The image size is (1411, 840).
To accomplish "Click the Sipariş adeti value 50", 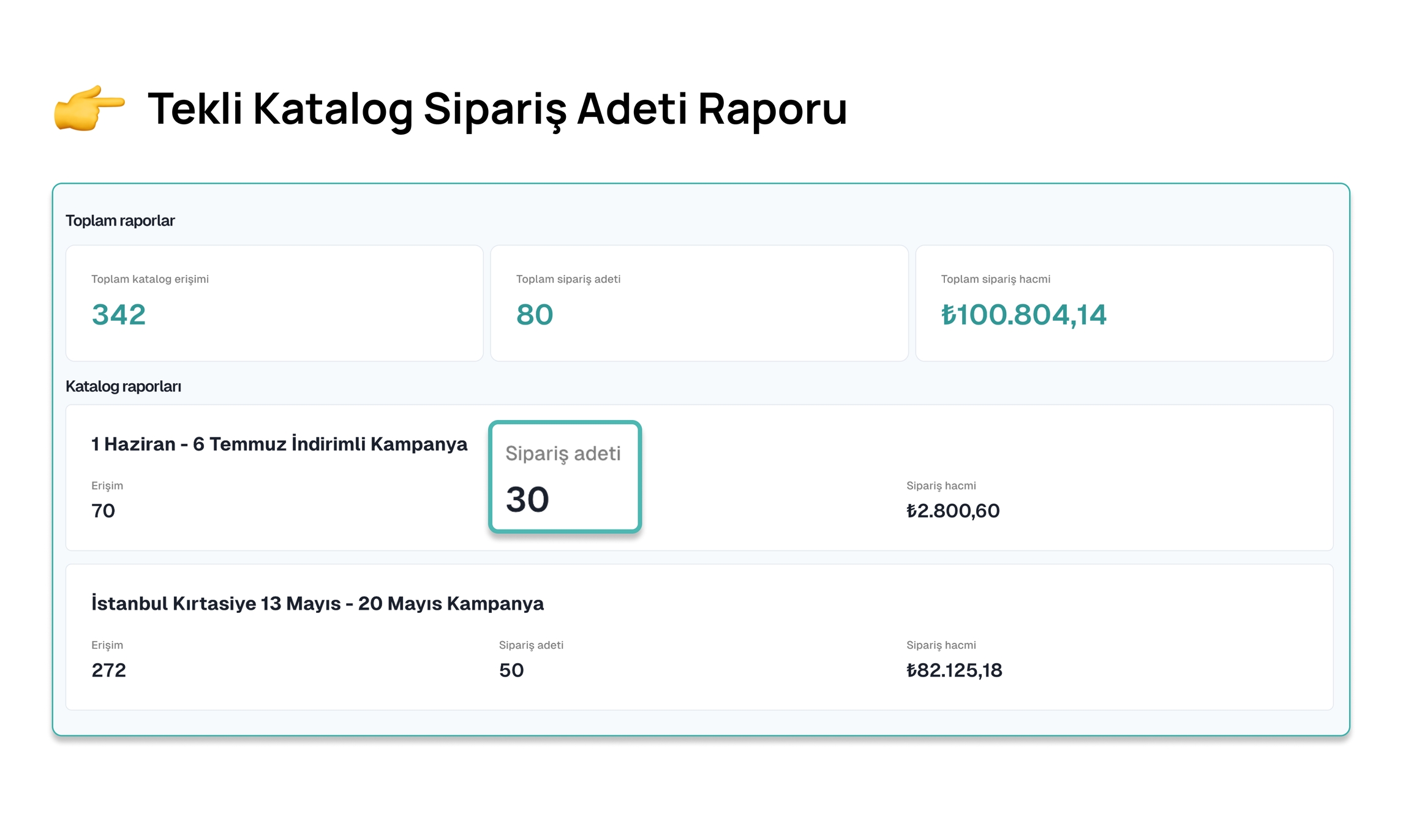I will 511,670.
